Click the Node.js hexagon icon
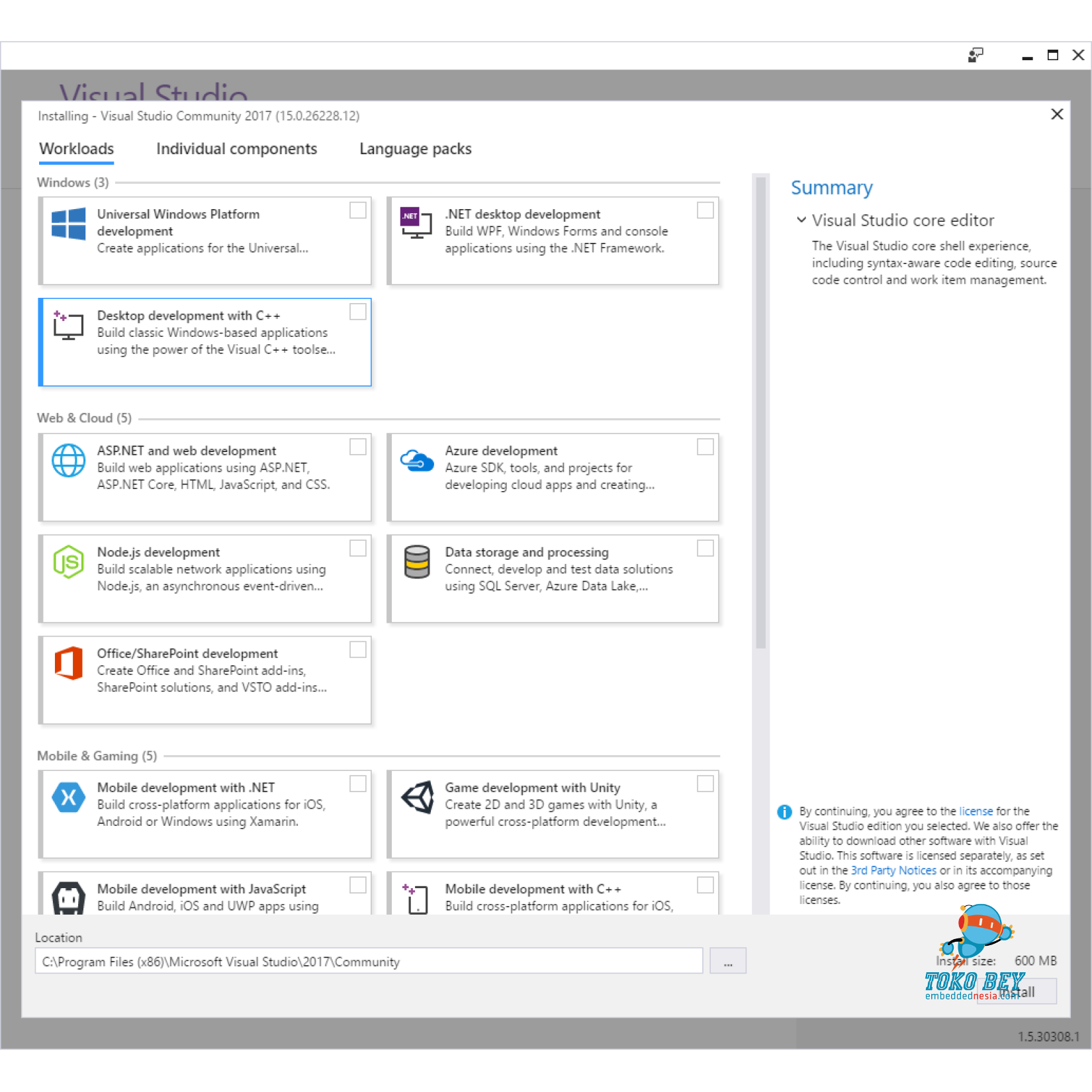This screenshot has height=1092, width=1092. click(68, 562)
